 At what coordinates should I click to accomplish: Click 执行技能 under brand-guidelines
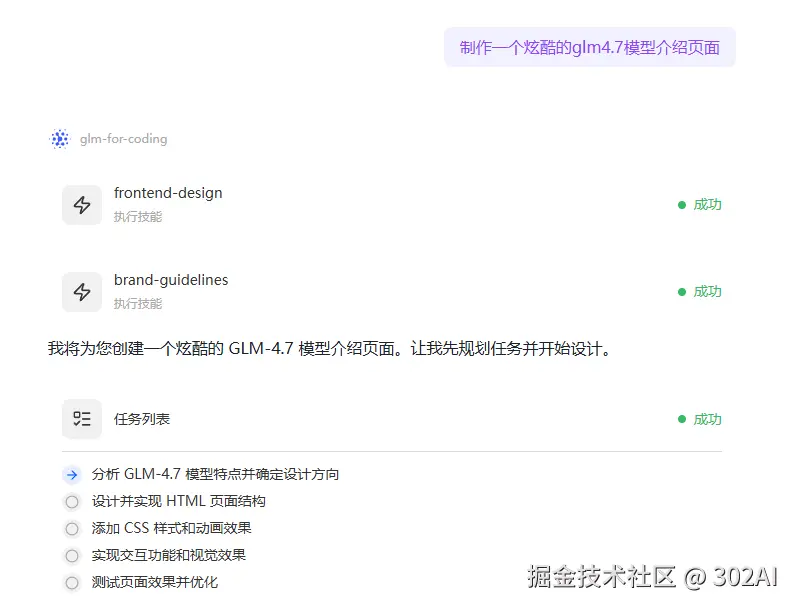(x=138, y=304)
